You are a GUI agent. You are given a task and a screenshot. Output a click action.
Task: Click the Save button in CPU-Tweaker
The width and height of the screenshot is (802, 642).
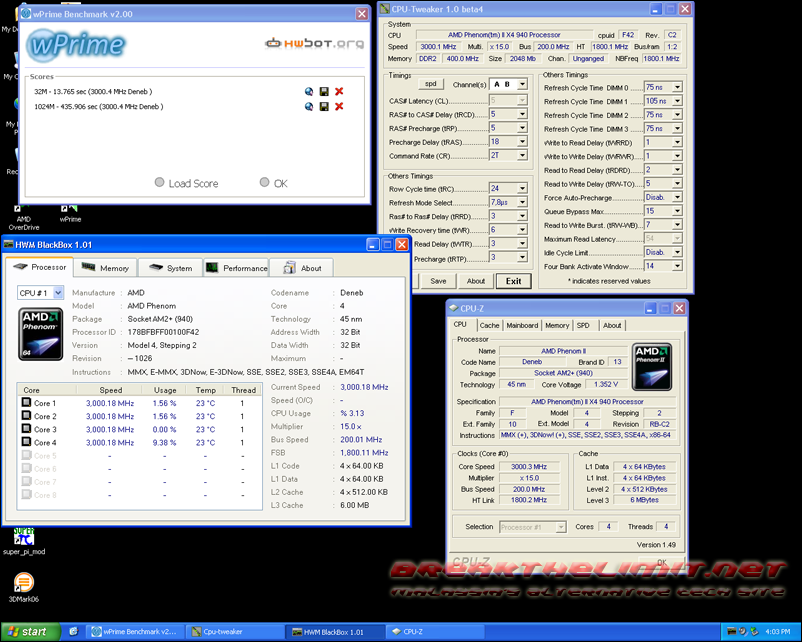tap(438, 281)
